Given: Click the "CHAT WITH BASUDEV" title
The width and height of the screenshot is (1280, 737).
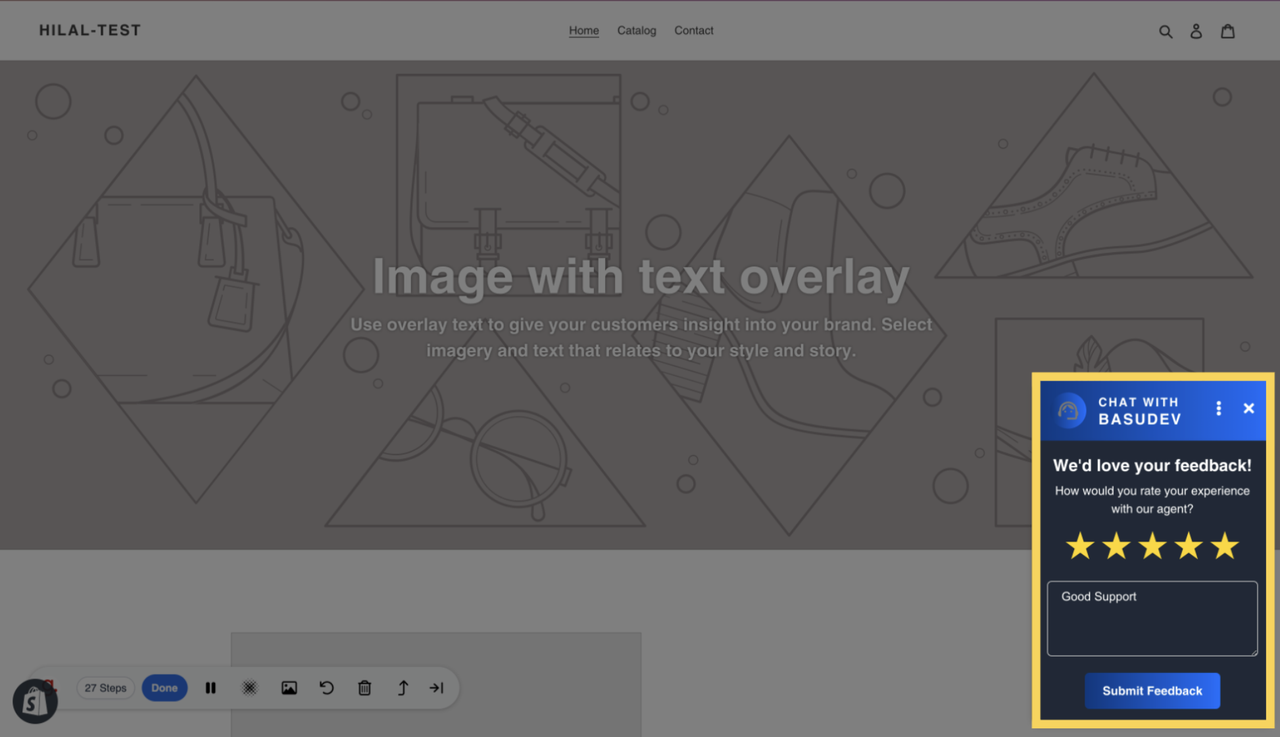Looking at the screenshot, I should click(1140, 411).
